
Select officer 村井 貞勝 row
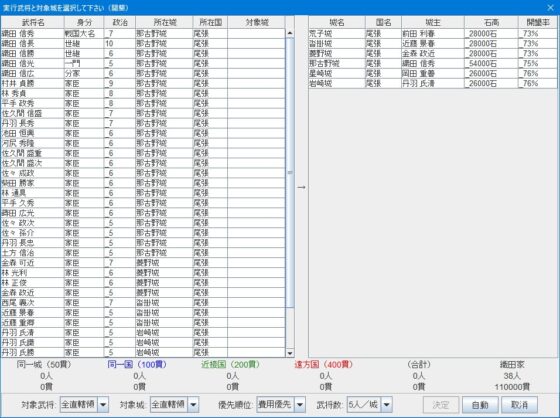[x=143, y=84]
